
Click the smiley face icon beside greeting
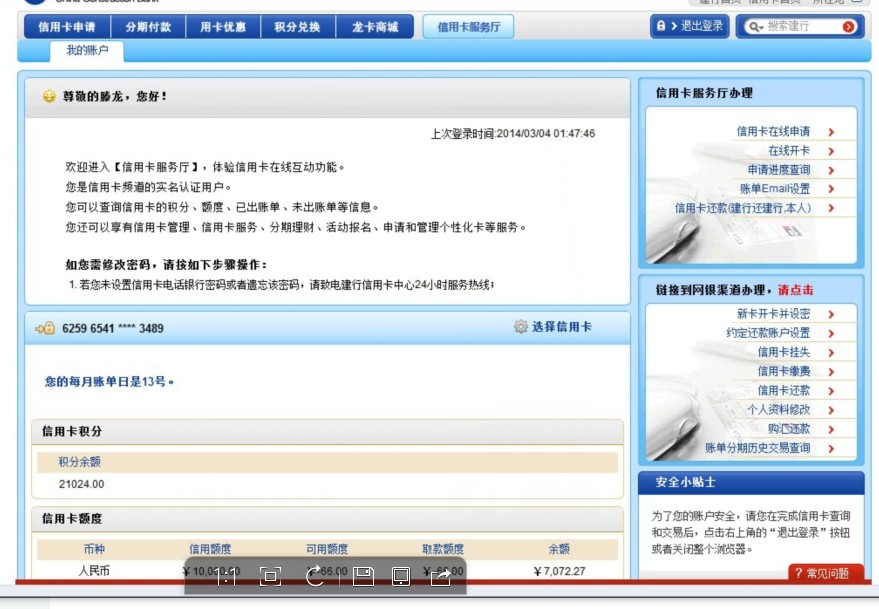pos(49,96)
